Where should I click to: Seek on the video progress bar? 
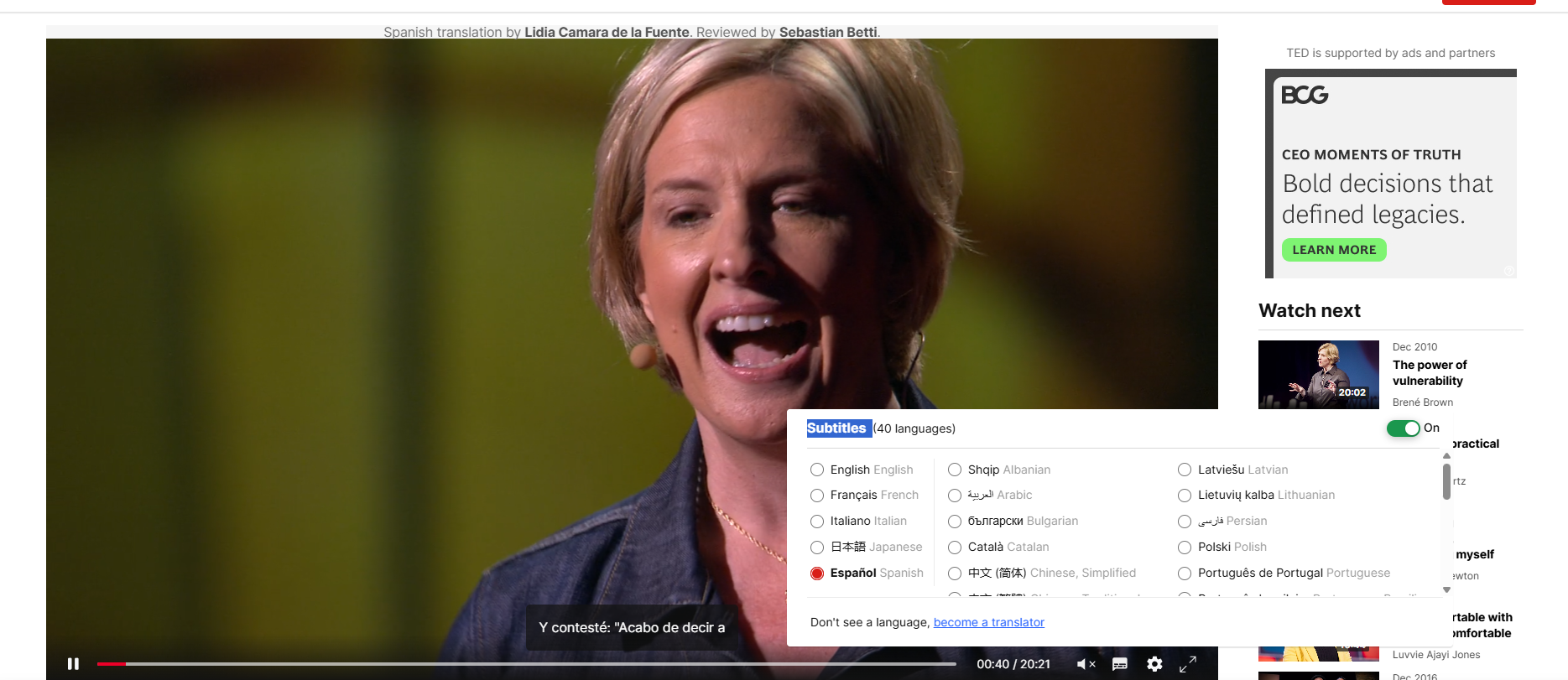[x=526, y=664]
